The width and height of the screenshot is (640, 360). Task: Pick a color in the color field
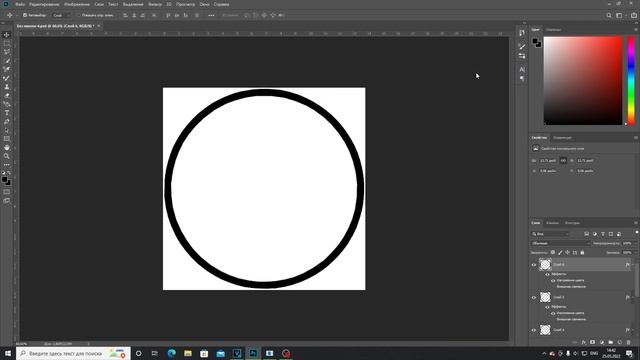coord(583,80)
